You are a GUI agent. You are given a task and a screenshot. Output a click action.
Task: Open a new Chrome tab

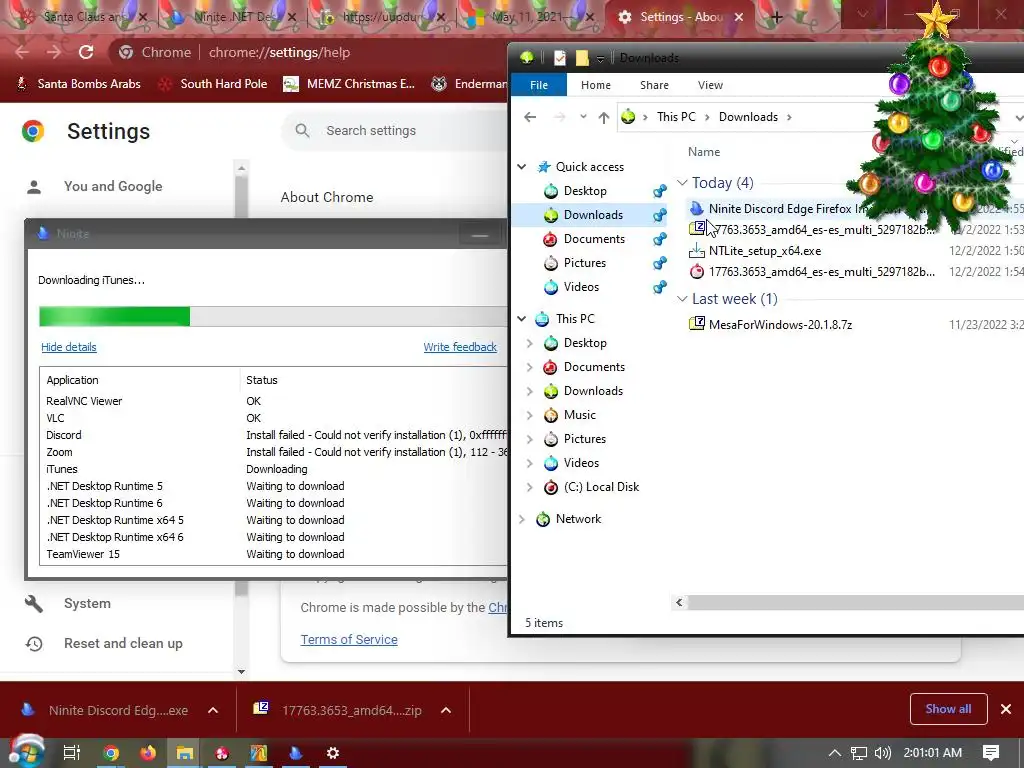tap(776, 18)
